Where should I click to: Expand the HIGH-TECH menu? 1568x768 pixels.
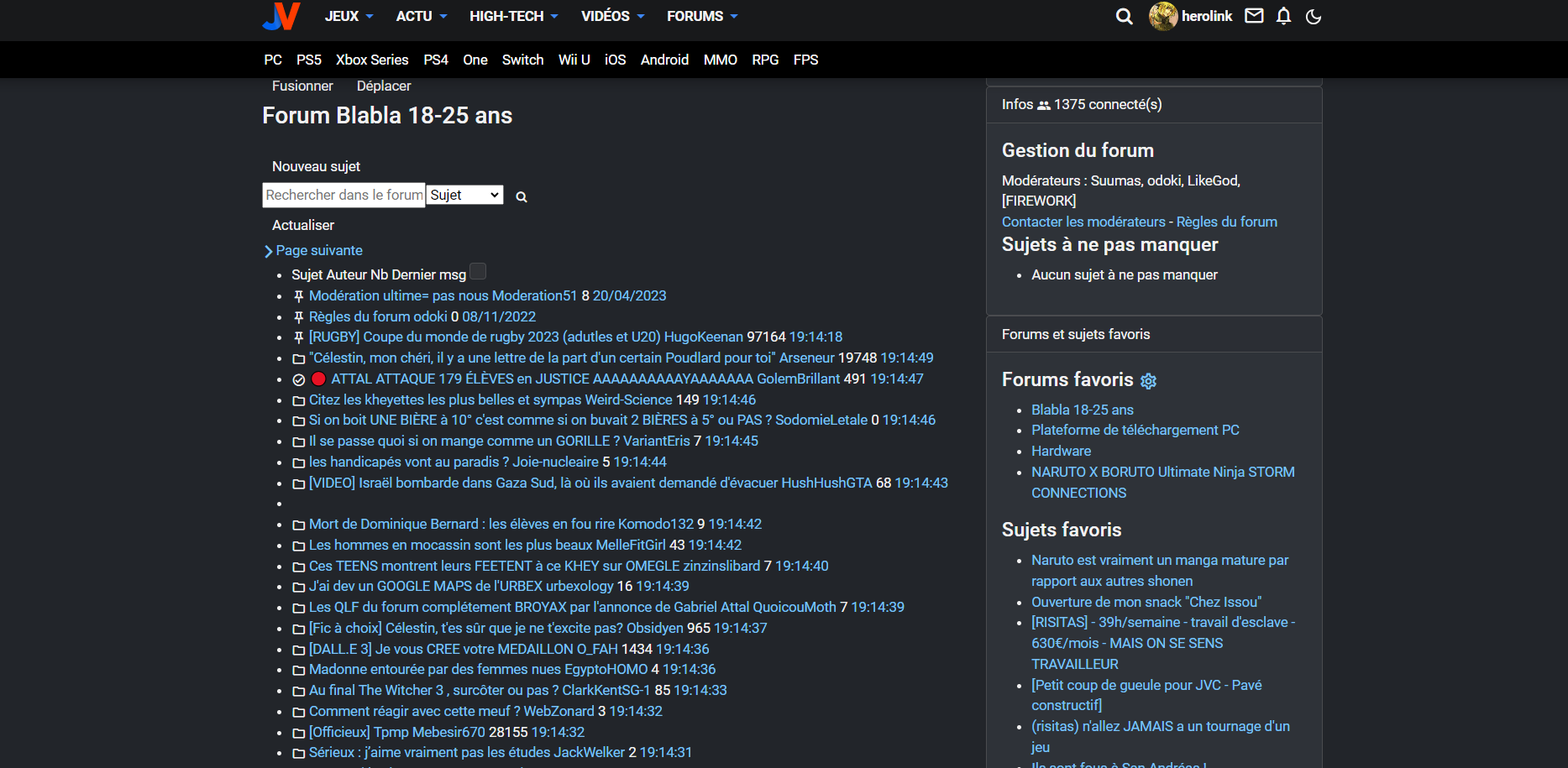click(514, 16)
